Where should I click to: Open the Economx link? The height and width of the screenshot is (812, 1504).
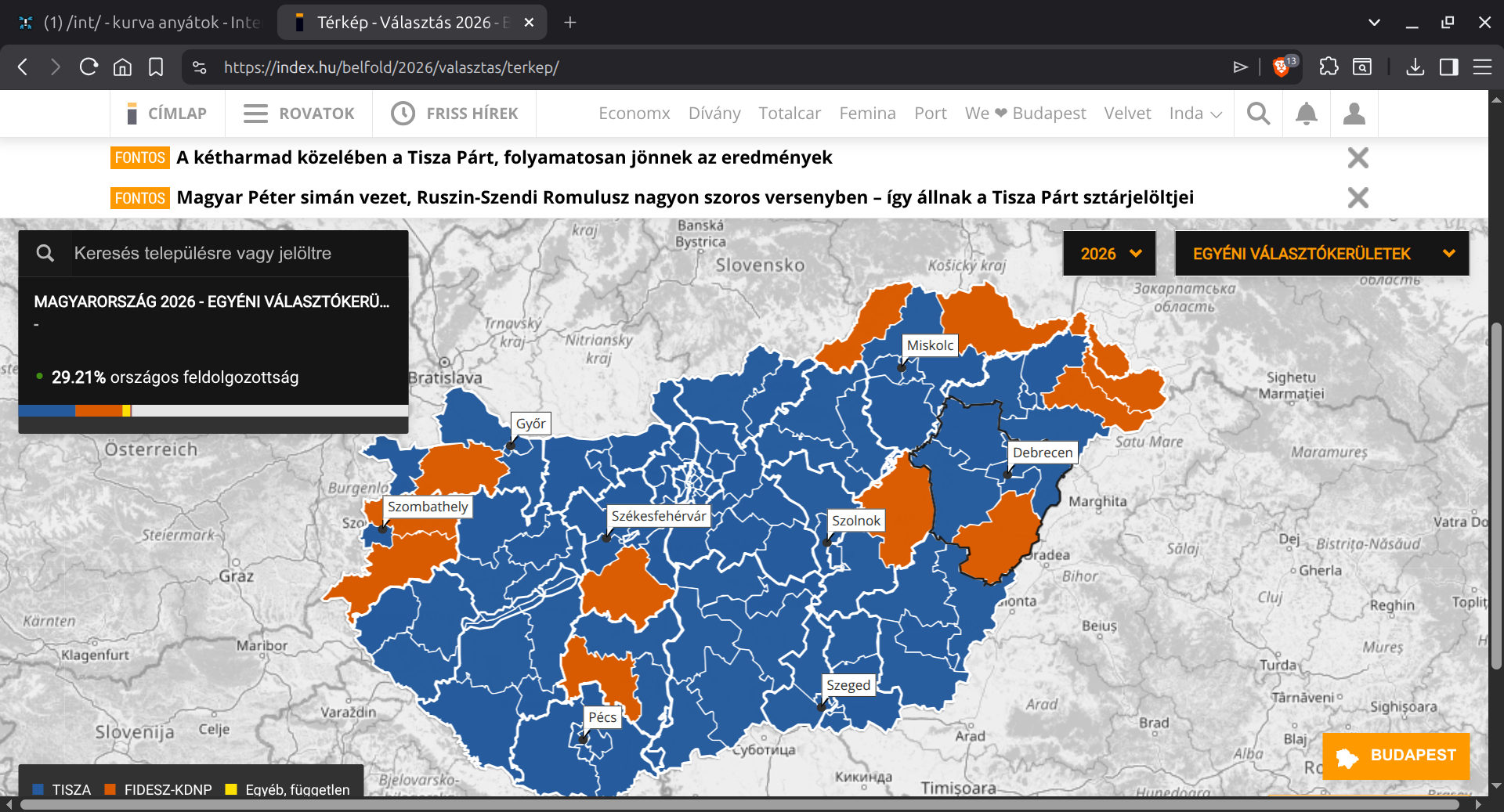(x=634, y=114)
